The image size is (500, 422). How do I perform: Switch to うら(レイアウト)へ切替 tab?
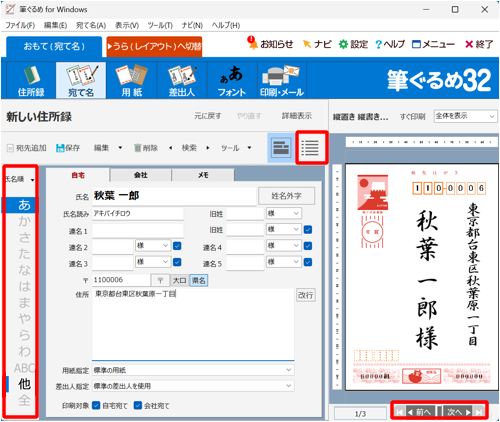(x=154, y=46)
